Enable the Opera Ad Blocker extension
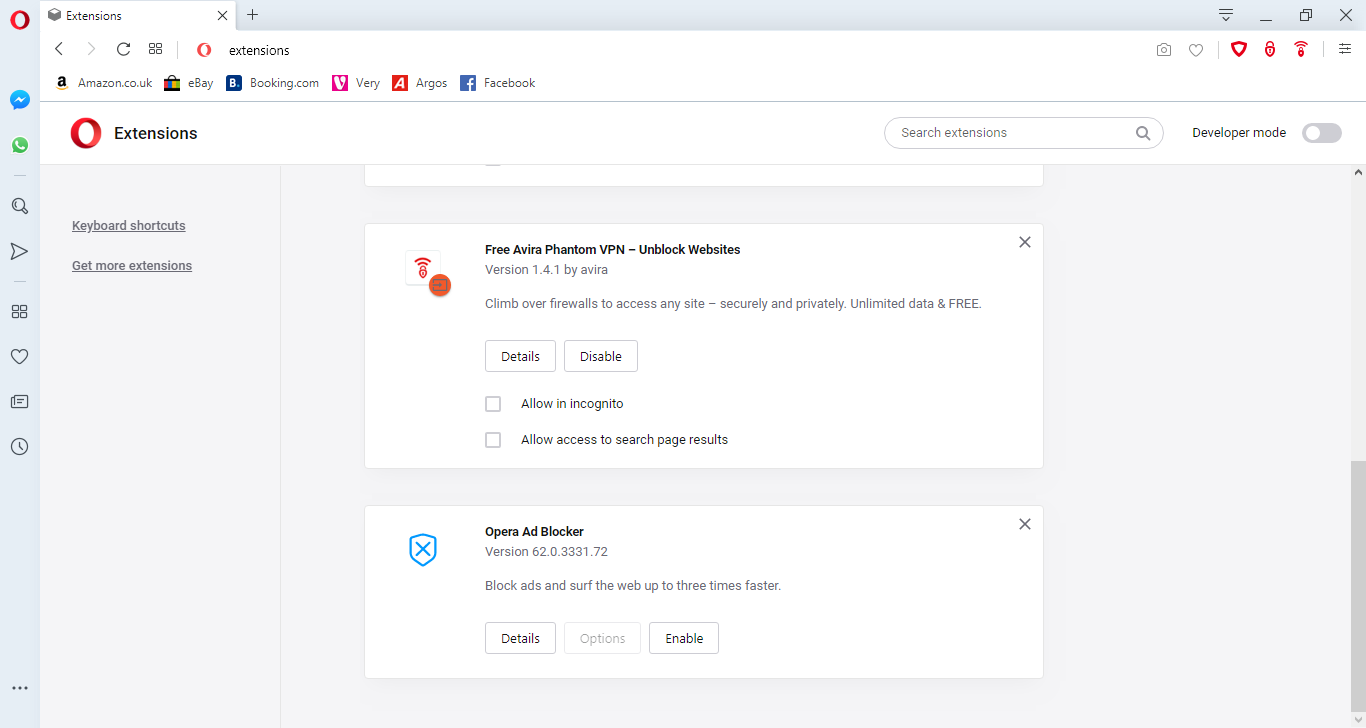This screenshot has width=1366, height=728. click(684, 638)
